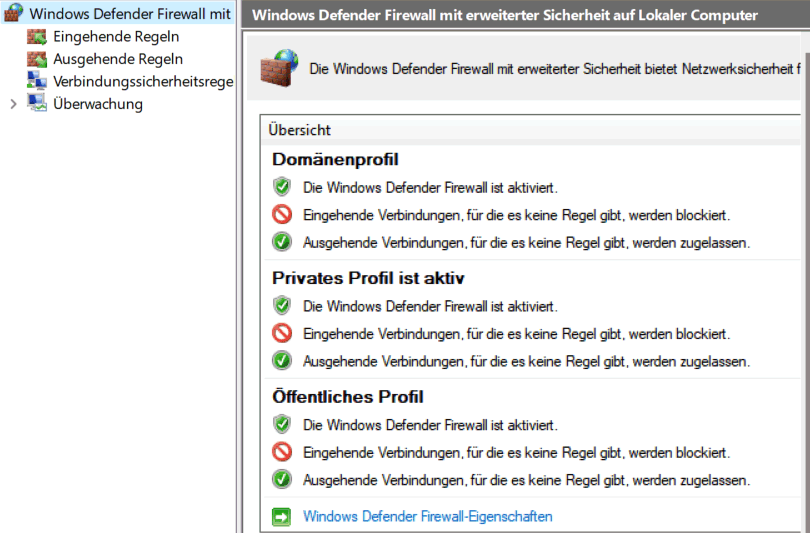Screen dimensions: 810x533
Task: Click the Überwachung monitor icon
Action: pyautogui.click(x=37, y=103)
